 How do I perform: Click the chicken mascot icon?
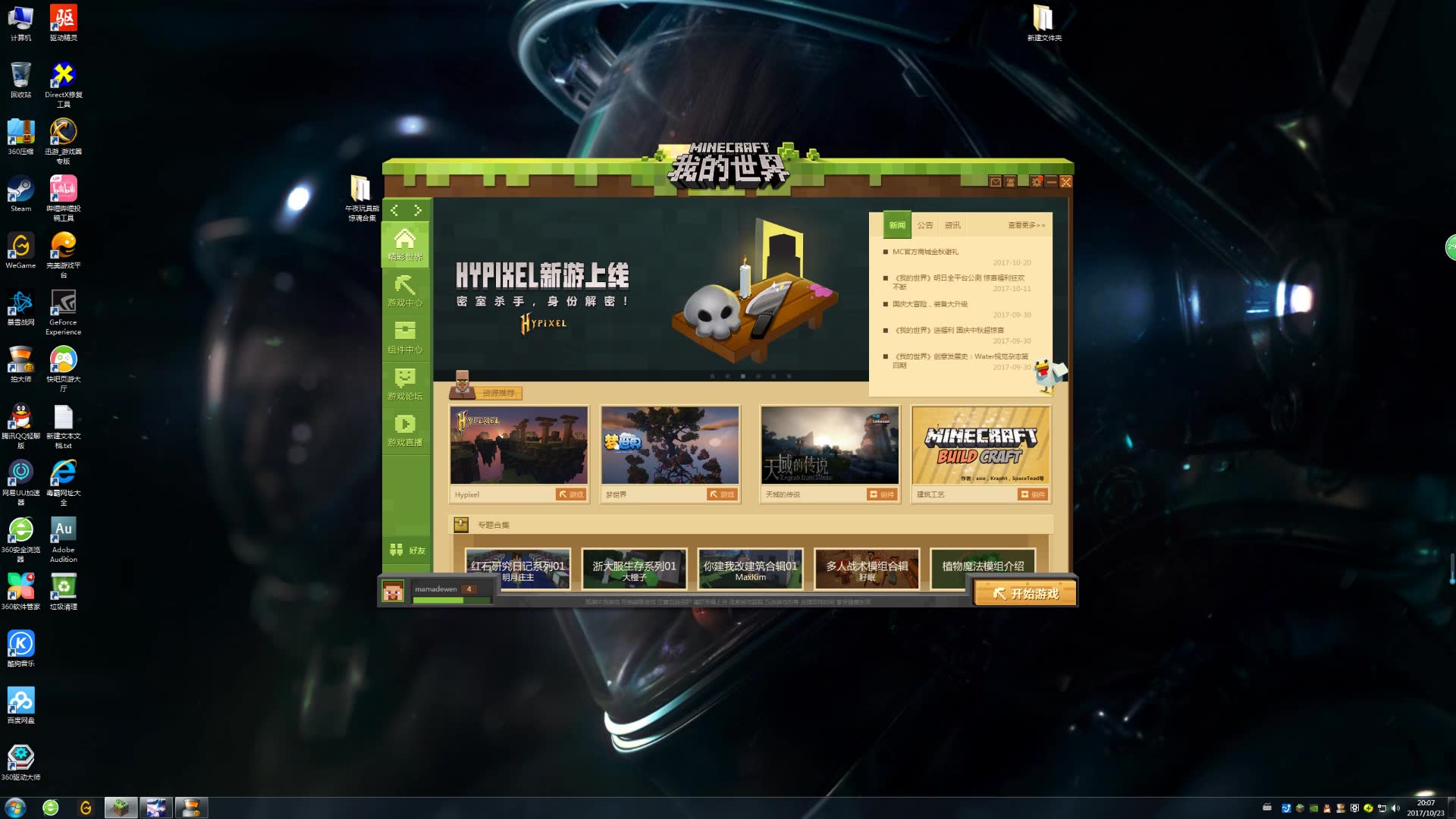pos(1051,375)
